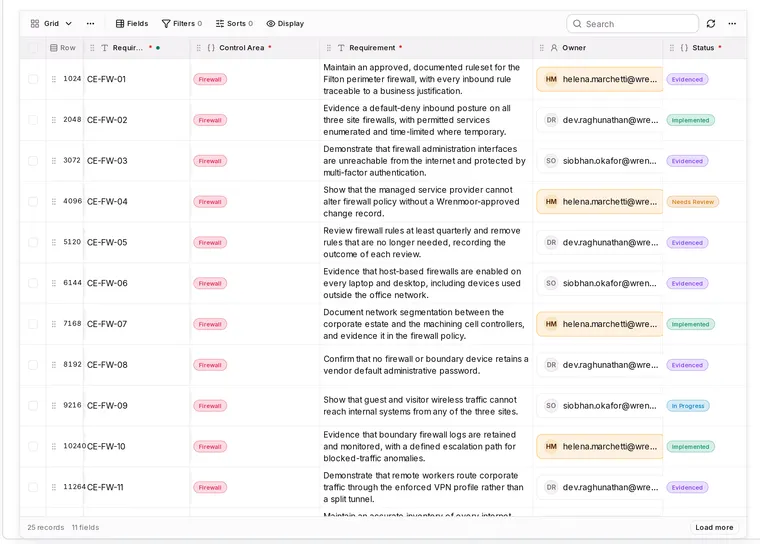
Task: Click the drag handle of row 1024
Action: point(54,79)
